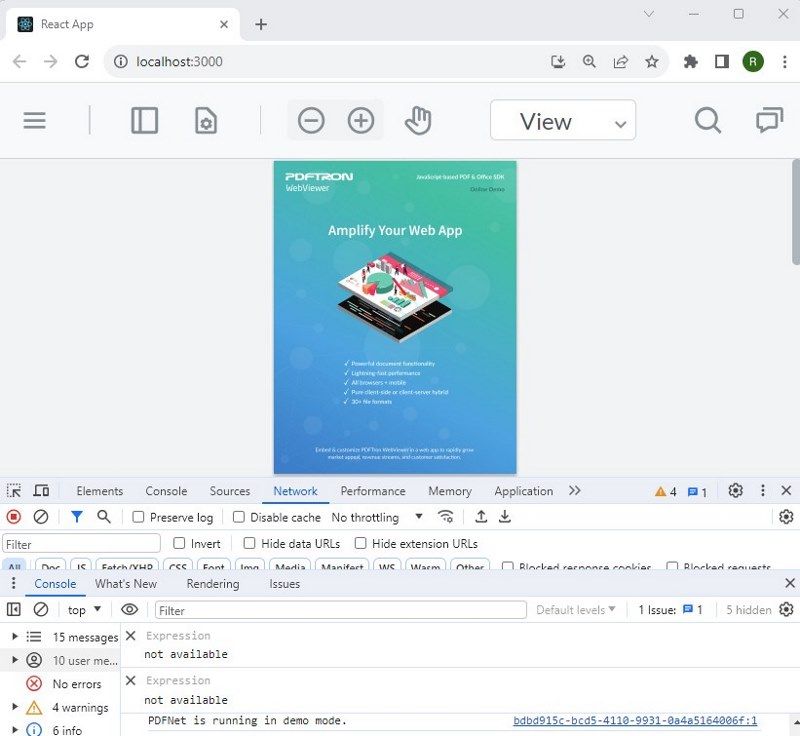Open Network panel settings gear
Image resolution: width=800 pixels, height=736 pixels.
pos(786,517)
